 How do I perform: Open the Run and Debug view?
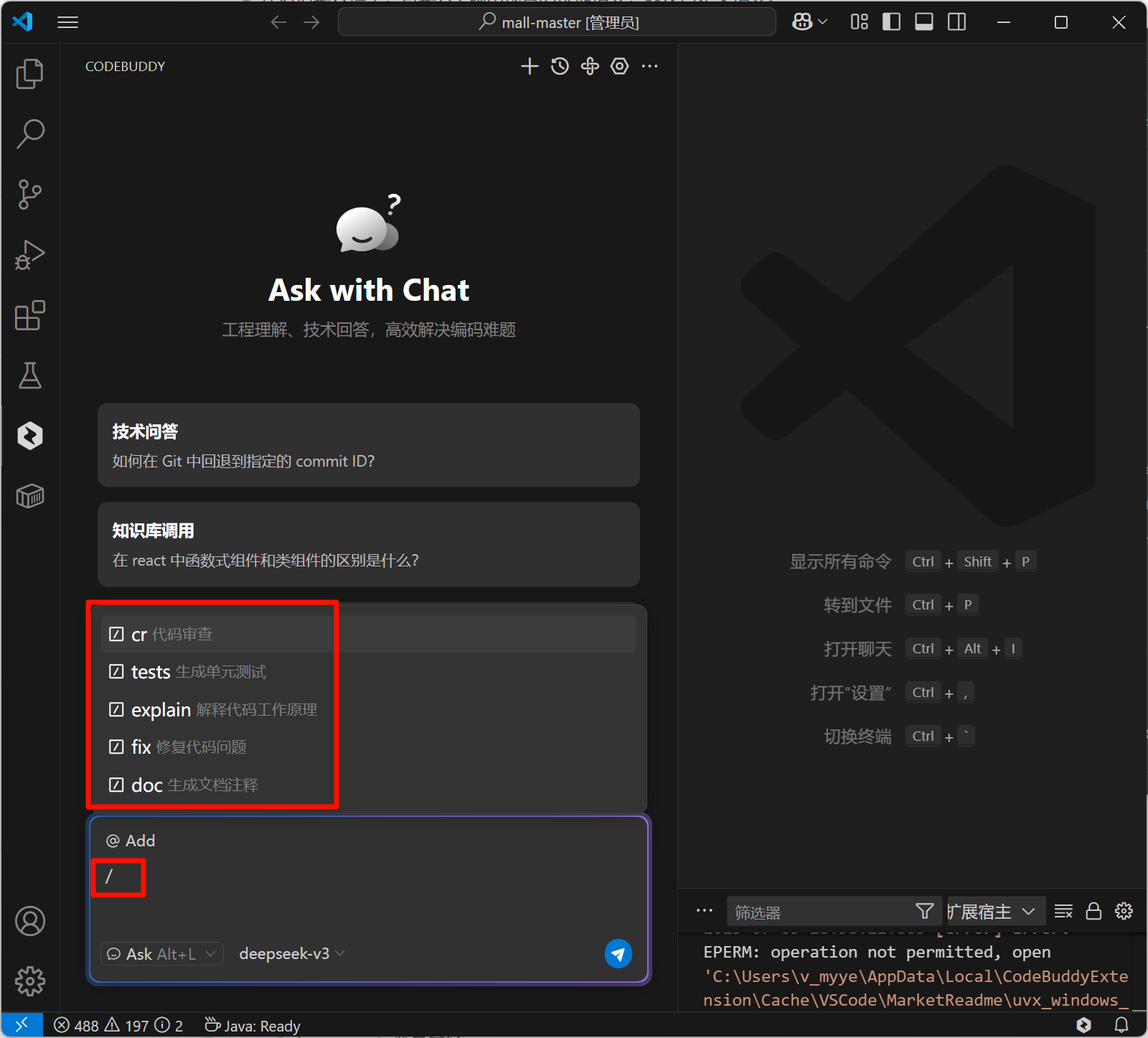[29, 255]
